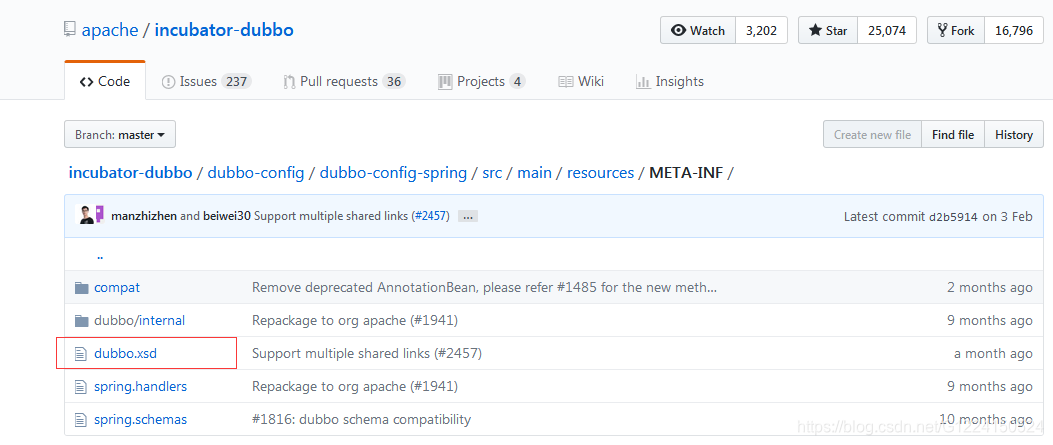Go to src breadcrumb folder

(492, 172)
